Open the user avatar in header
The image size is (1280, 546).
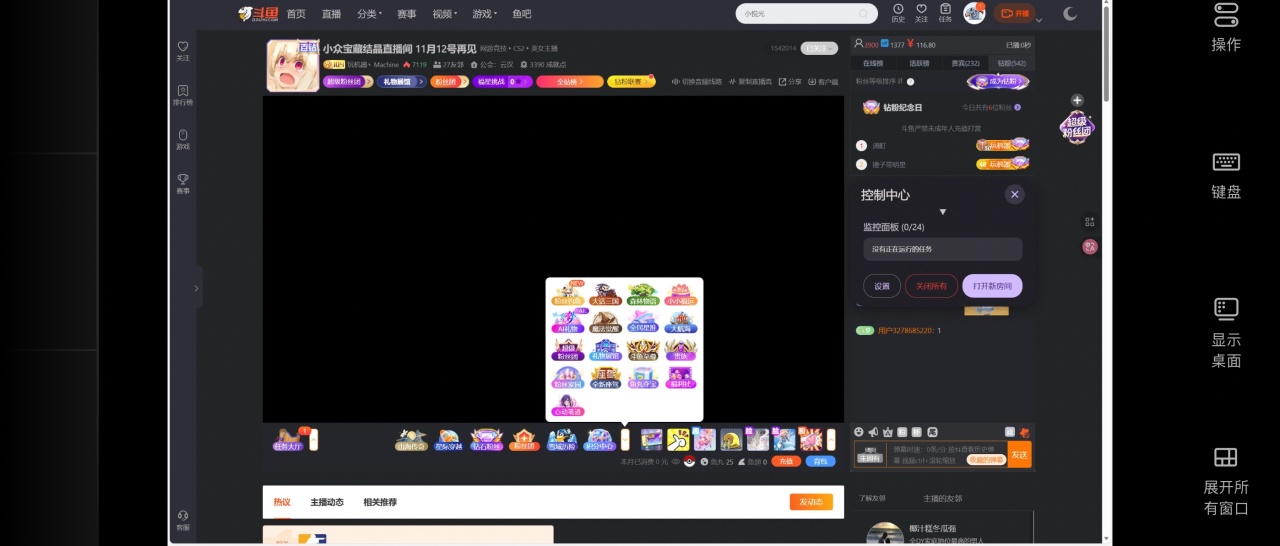pos(974,13)
